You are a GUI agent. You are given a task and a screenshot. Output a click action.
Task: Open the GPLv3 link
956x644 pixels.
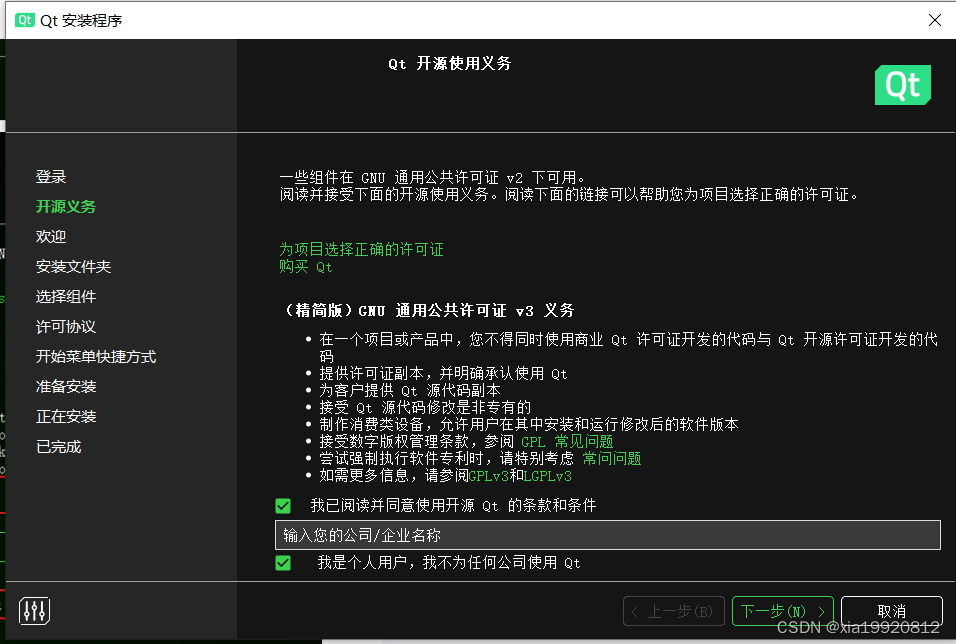488,476
